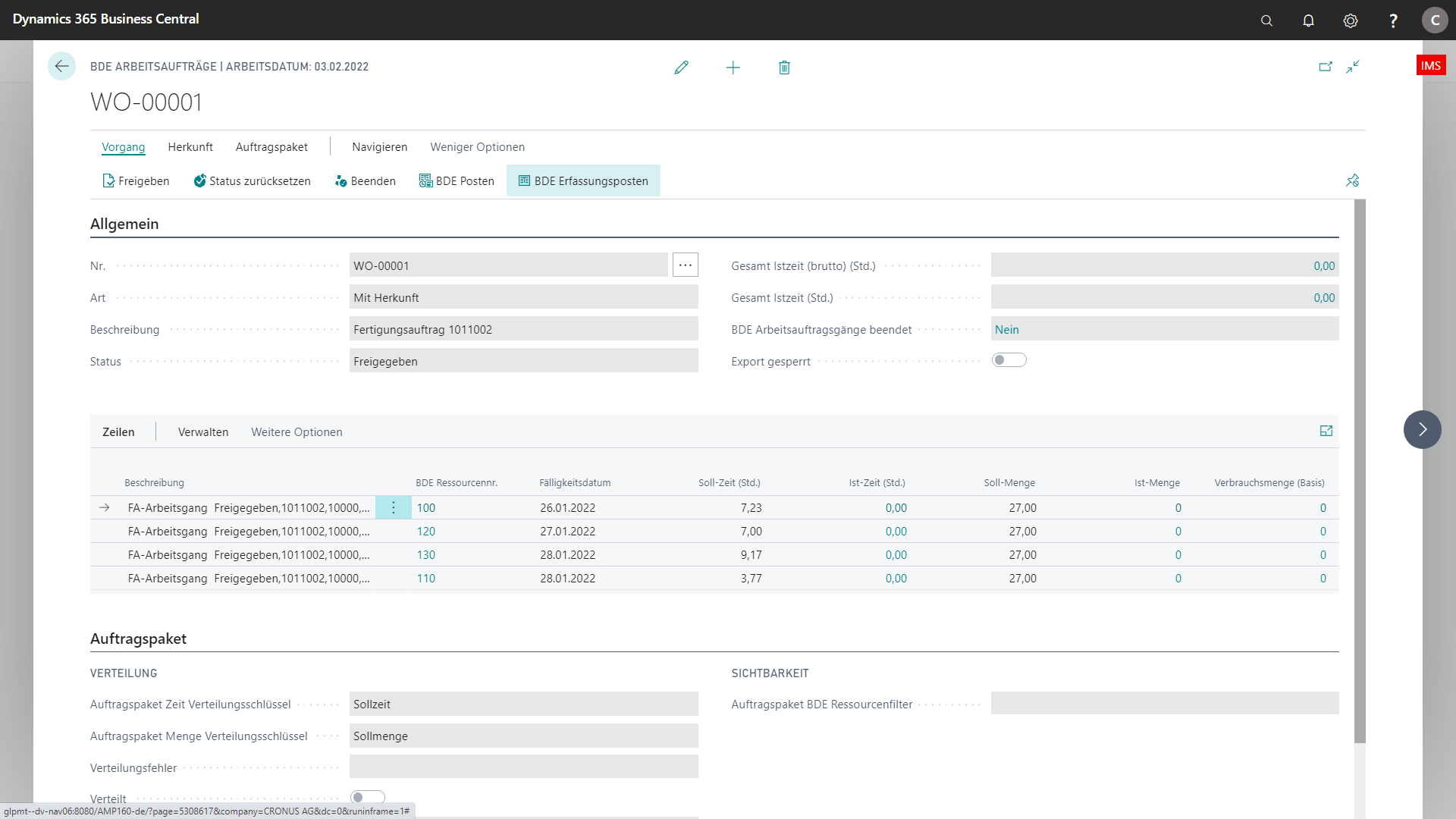
Task: Click the Beschreibung field Fertigungsauftrag 1011002
Action: (524, 329)
